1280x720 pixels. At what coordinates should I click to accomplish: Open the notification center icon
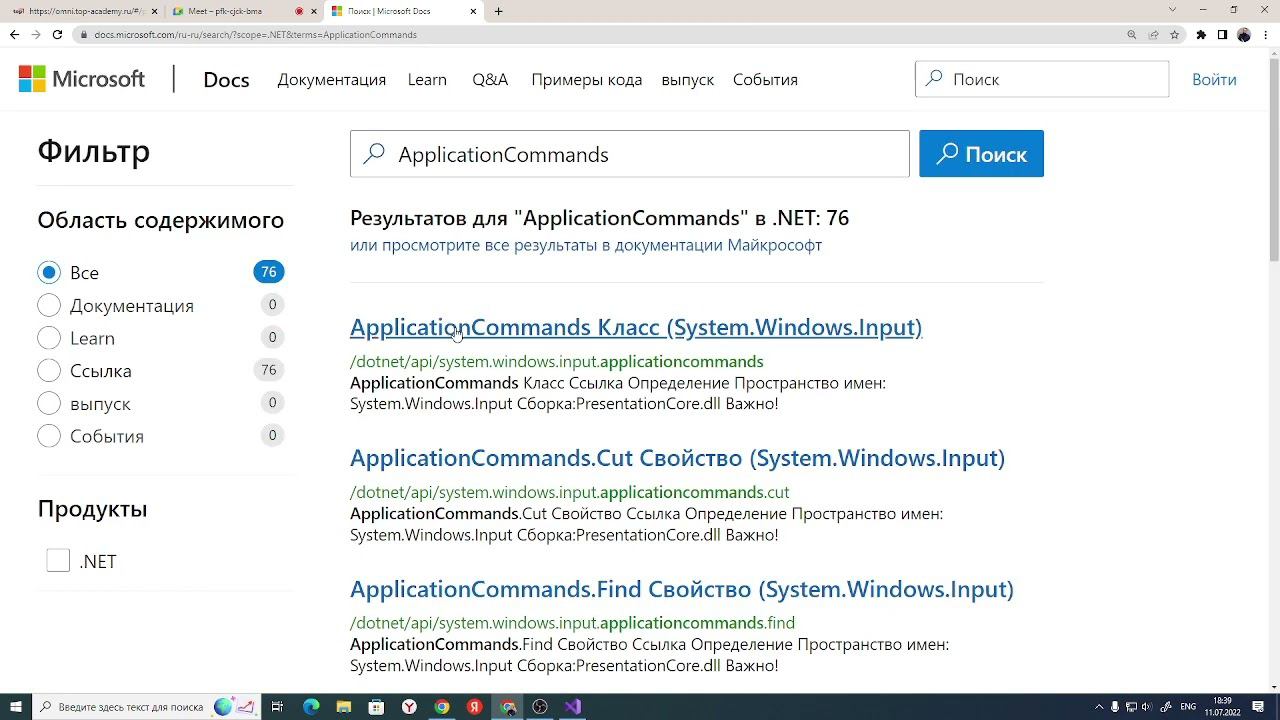pyautogui.click(x=1259, y=707)
